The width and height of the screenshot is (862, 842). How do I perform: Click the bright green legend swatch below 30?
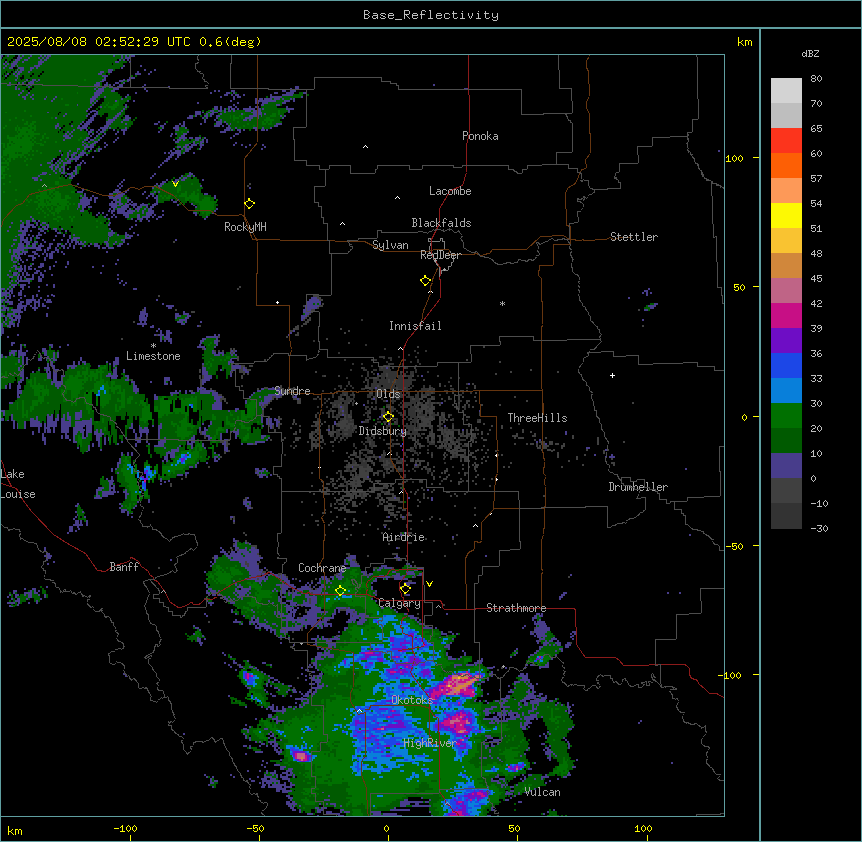[x=786, y=416]
